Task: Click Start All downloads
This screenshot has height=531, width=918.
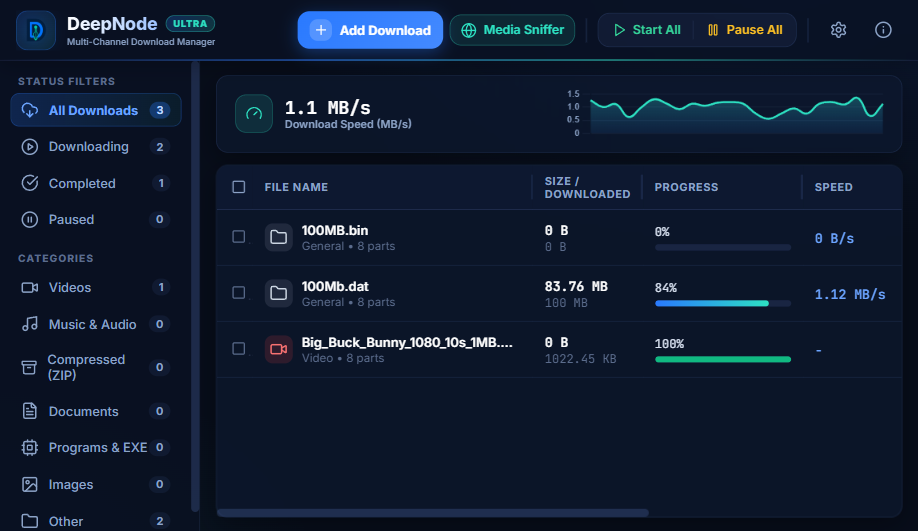Action: click(x=646, y=30)
